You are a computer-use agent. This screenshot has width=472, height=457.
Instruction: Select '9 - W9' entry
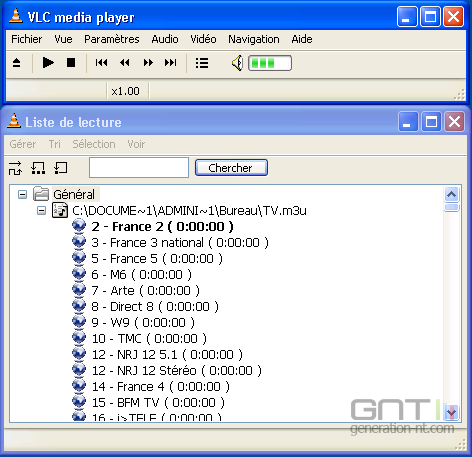tap(143, 323)
